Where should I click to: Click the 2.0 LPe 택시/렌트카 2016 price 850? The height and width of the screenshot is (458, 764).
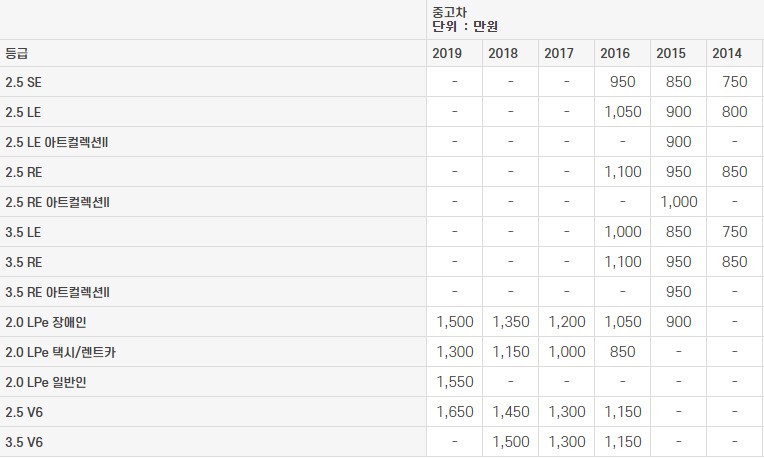[x=622, y=352]
